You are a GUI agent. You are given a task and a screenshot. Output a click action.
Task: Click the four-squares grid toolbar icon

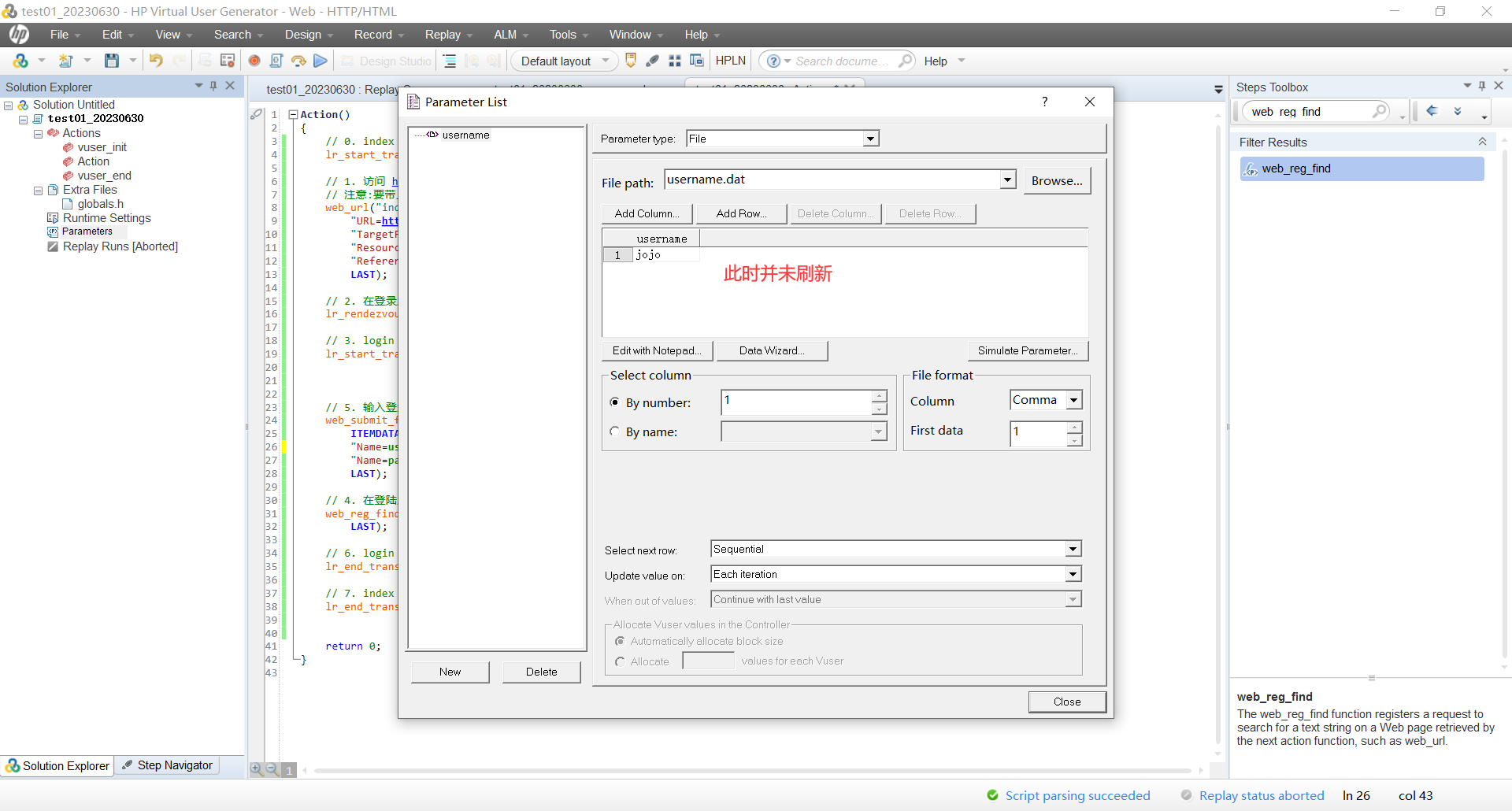(675, 61)
